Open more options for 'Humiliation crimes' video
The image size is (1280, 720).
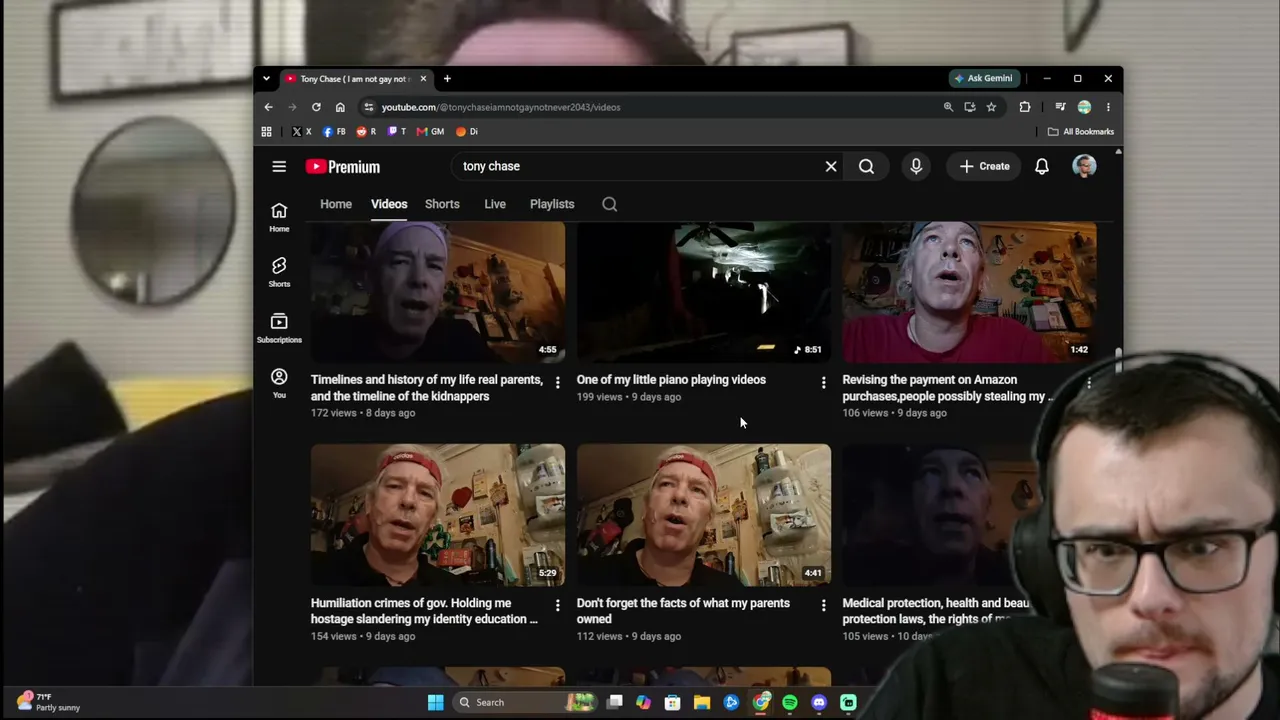pos(557,605)
